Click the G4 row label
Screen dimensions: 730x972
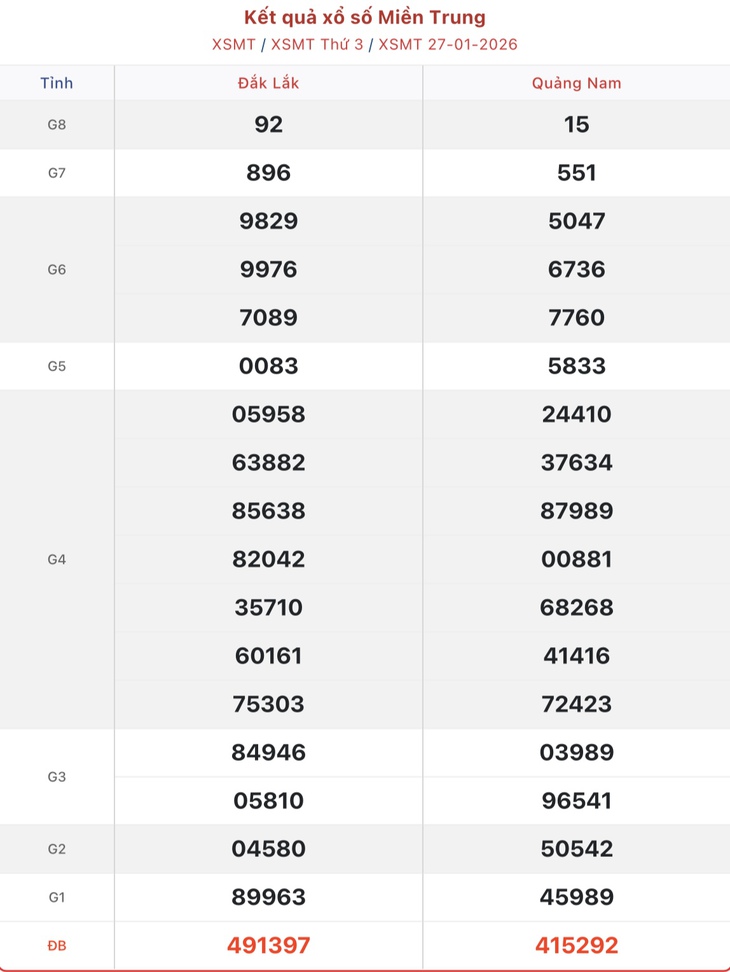point(56,560)
